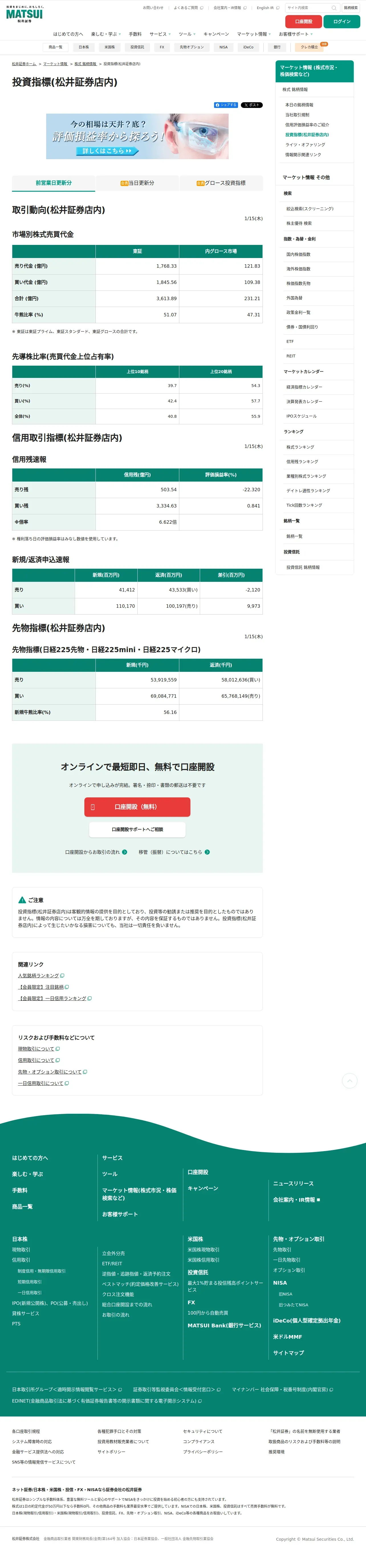Image resolution: width=366 pixels, height=1568 pixels.
Task: Click the search magnifier icon in the site search box
Action: [334, 8]
